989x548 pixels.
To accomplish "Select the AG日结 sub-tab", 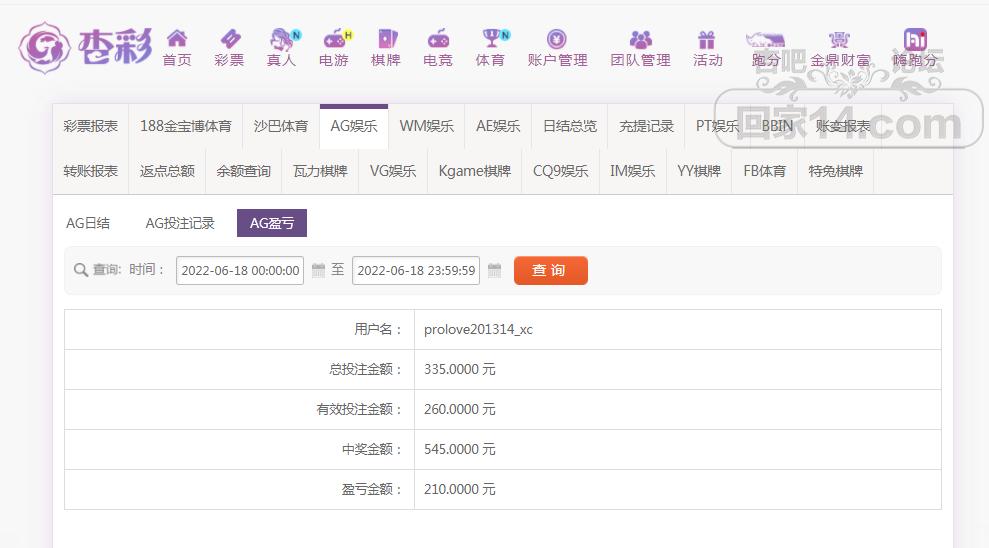I will (x=88, y=223).
